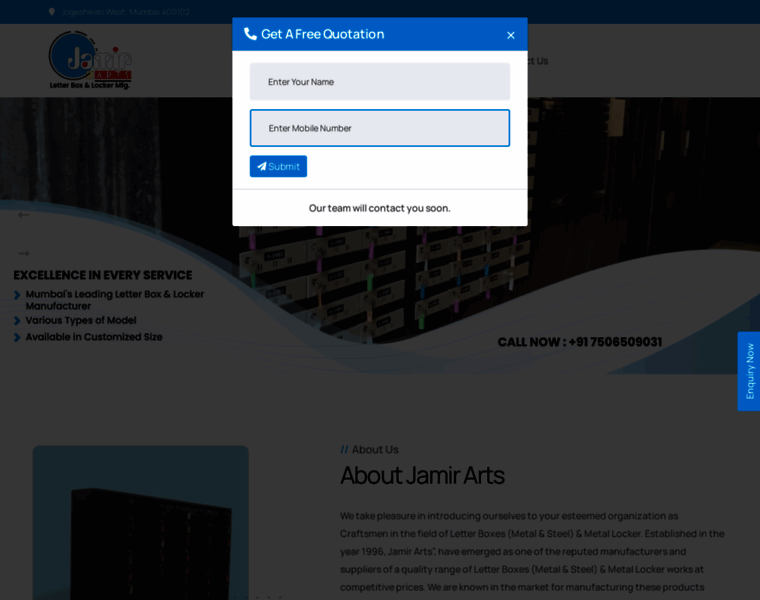Go to previous slide with left arrow
Viewport: 760px width, 600px height.
point(24,215)
